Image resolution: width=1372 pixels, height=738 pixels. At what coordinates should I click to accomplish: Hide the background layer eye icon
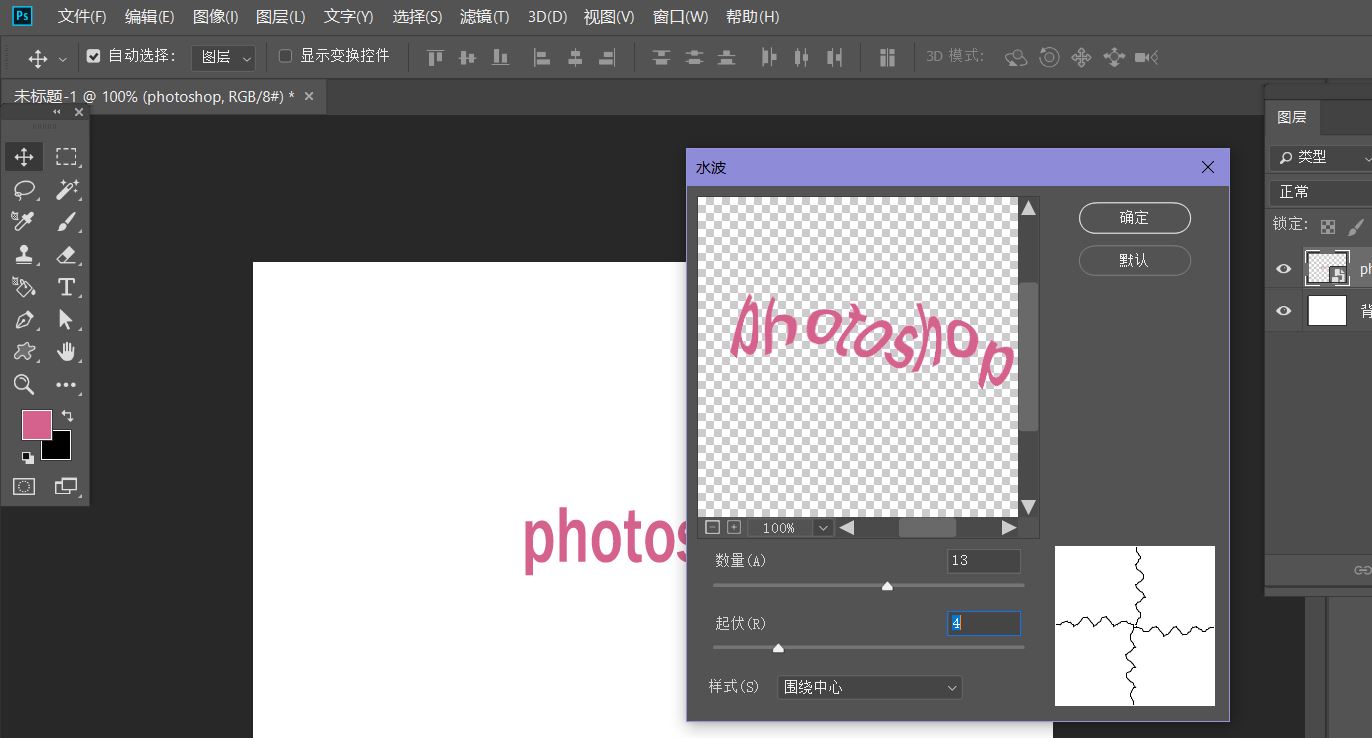tap(1284, 311)
